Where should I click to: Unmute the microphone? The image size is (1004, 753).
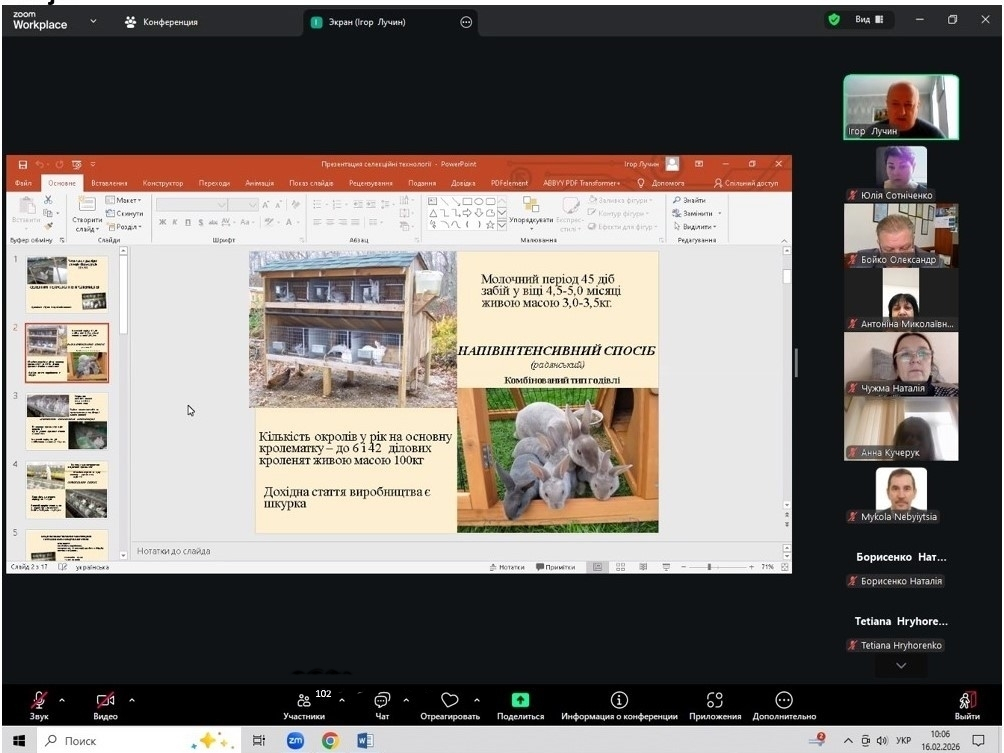point(39,701)
